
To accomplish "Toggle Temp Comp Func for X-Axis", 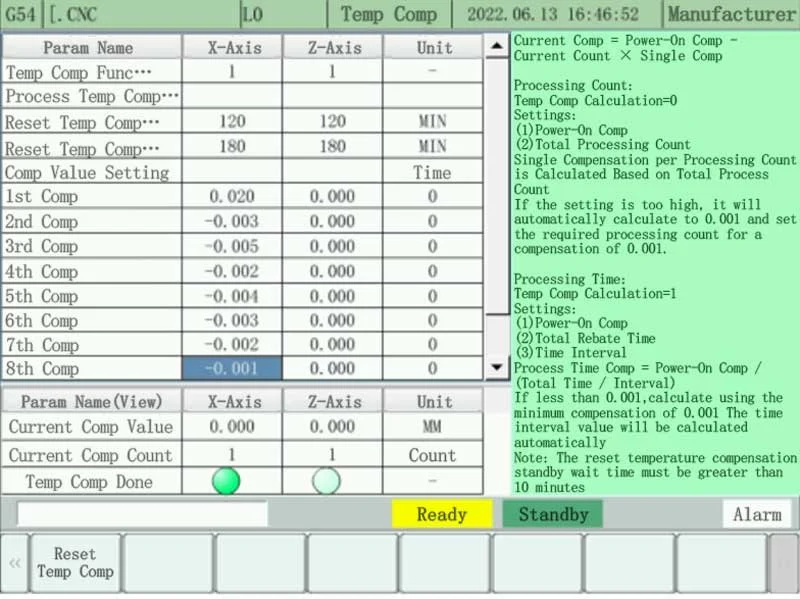I will 231,72.
